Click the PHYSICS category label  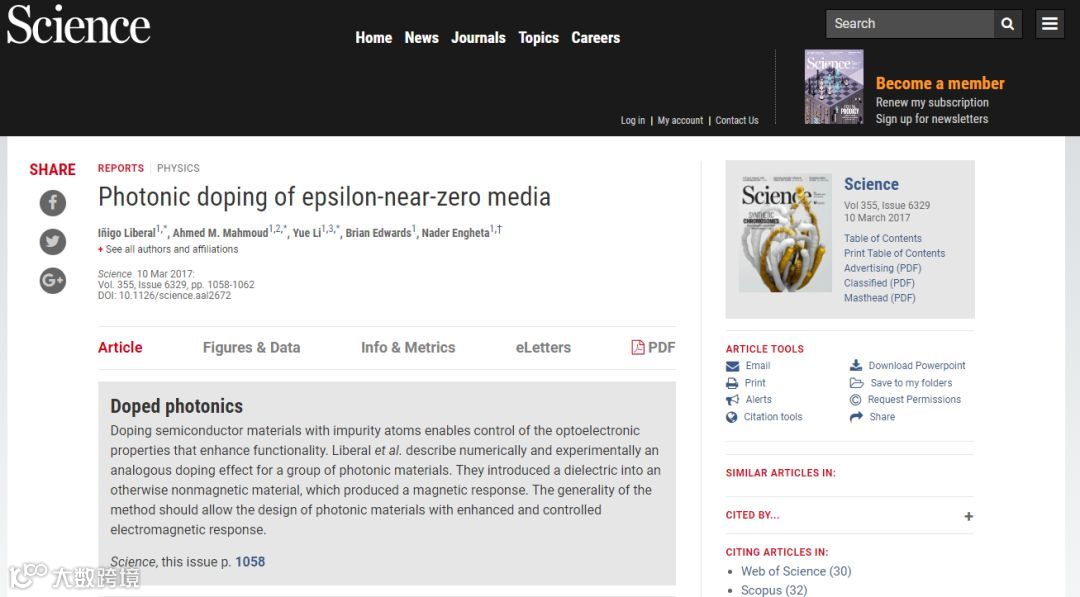click(x=178, y=168)
